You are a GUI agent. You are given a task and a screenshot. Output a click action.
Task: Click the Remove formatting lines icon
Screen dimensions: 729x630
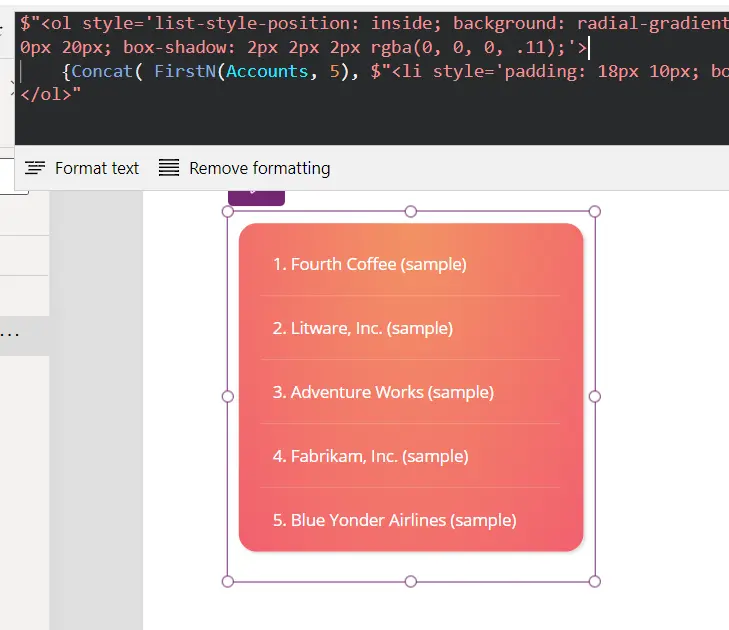(x=169, y=168)
